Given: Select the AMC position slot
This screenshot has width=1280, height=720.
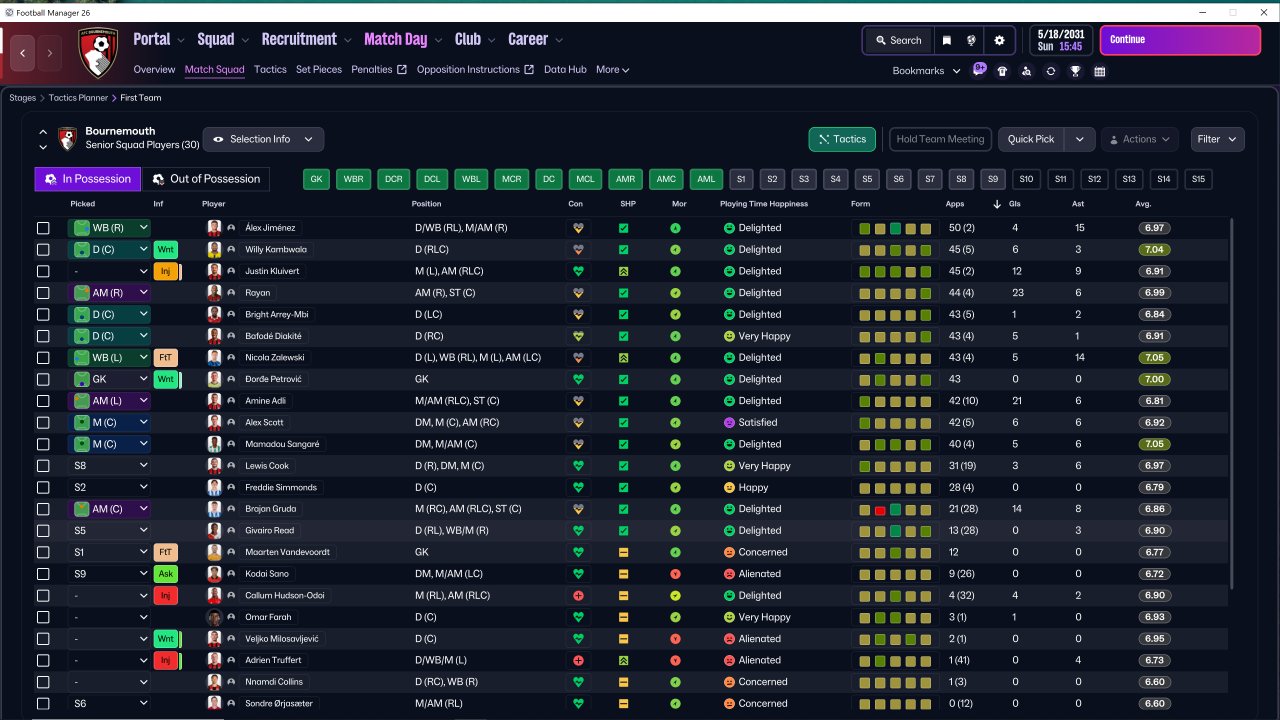Looking at the screenshot, I should 664,179.
